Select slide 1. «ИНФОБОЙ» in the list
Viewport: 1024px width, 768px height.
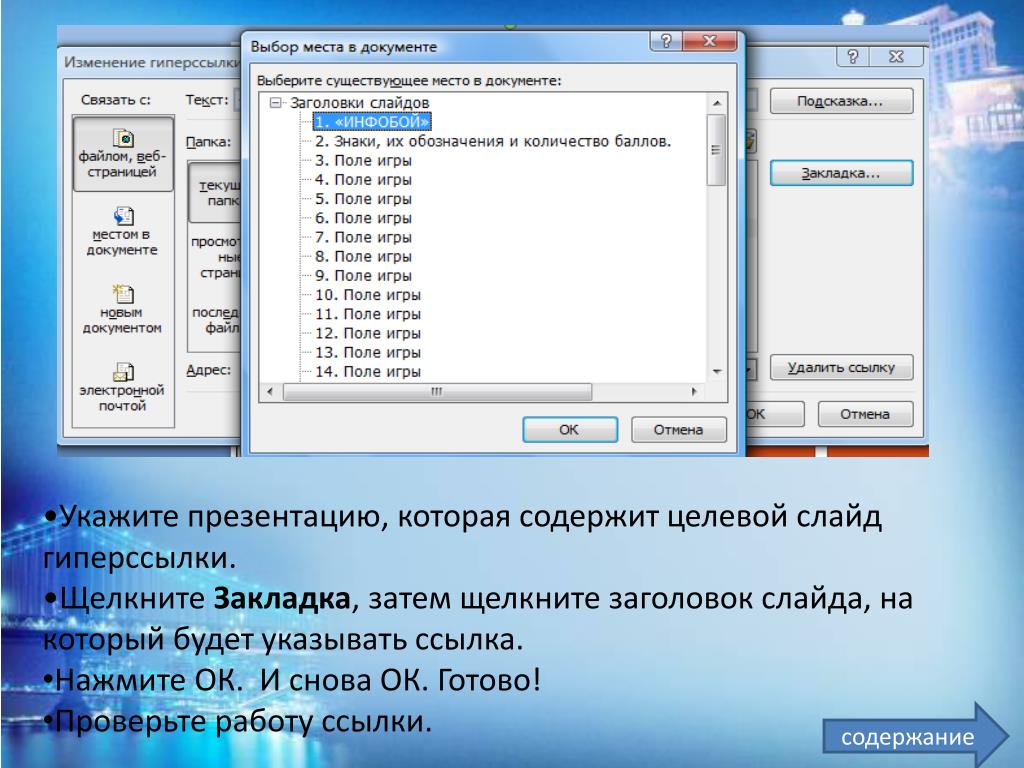(x=372, y=122)
